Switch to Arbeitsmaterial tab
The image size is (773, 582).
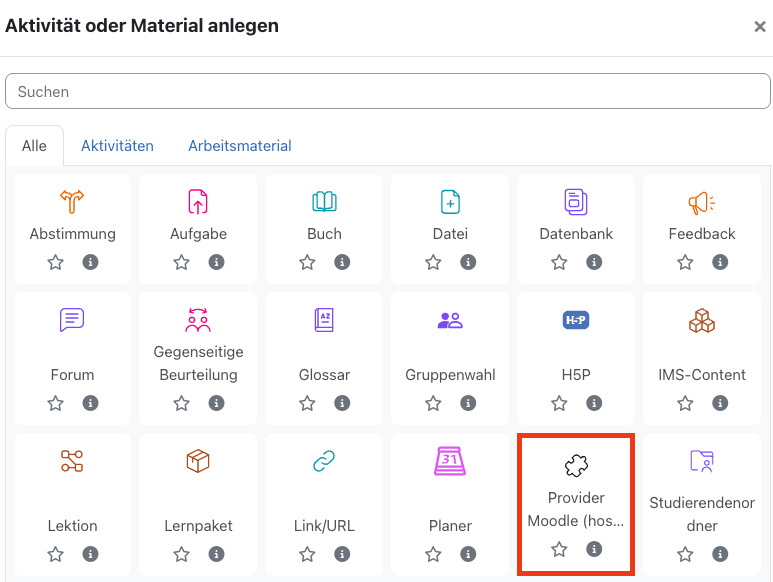[x=240, y=146]
